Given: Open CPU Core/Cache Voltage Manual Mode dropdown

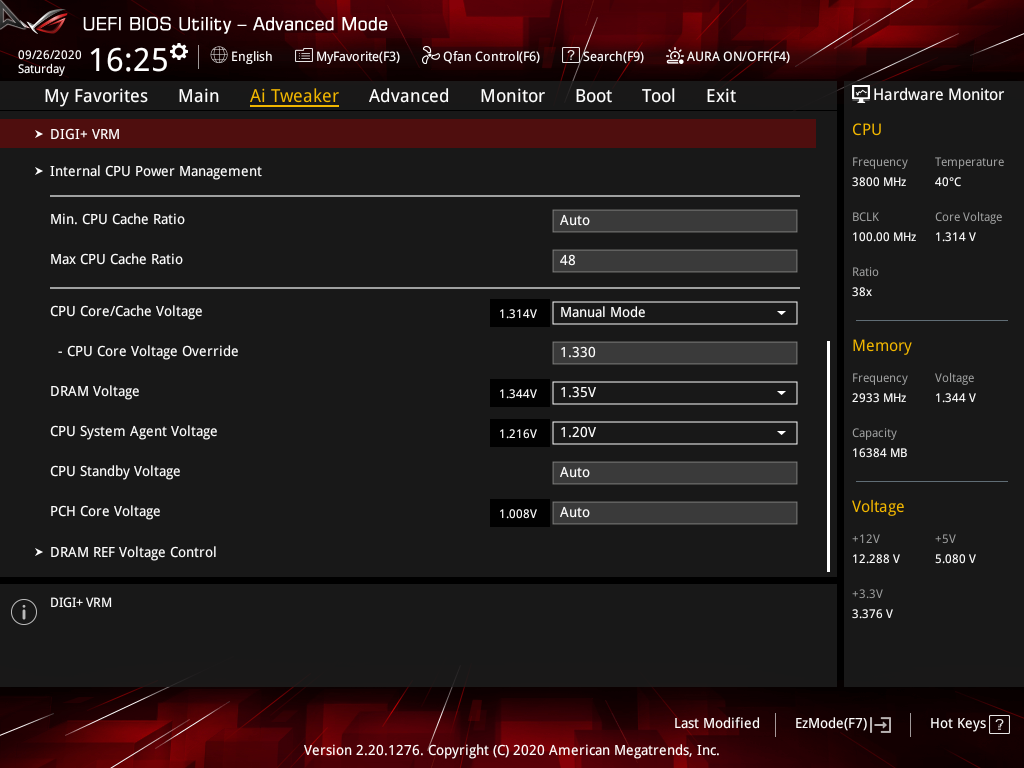Looking at the screenshot, I should tap(675, 313).
